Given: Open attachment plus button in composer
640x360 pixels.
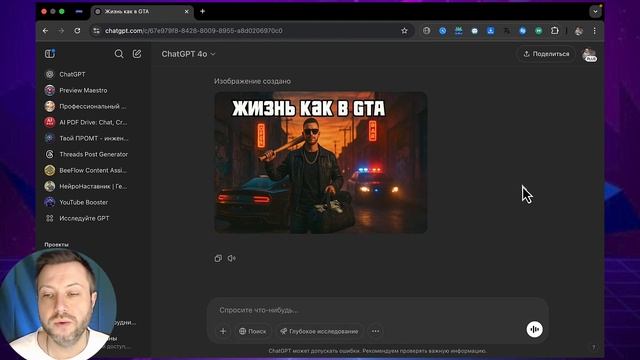Looking at the screenshot, I should [x=223, y=331].
